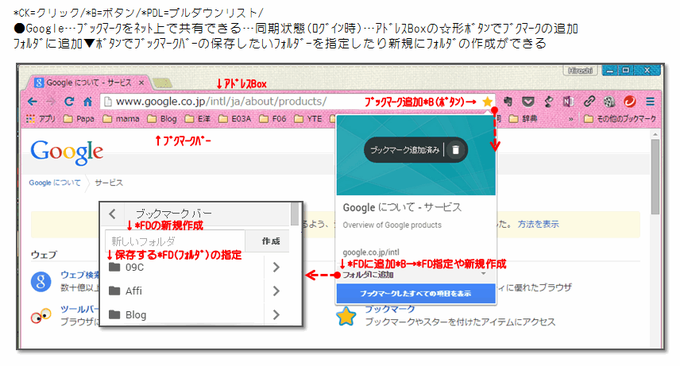Open the フォルダに追加 dropdown
Viewport: 680px width, 366px height.
pyautogui.click(x=416, y=274)
